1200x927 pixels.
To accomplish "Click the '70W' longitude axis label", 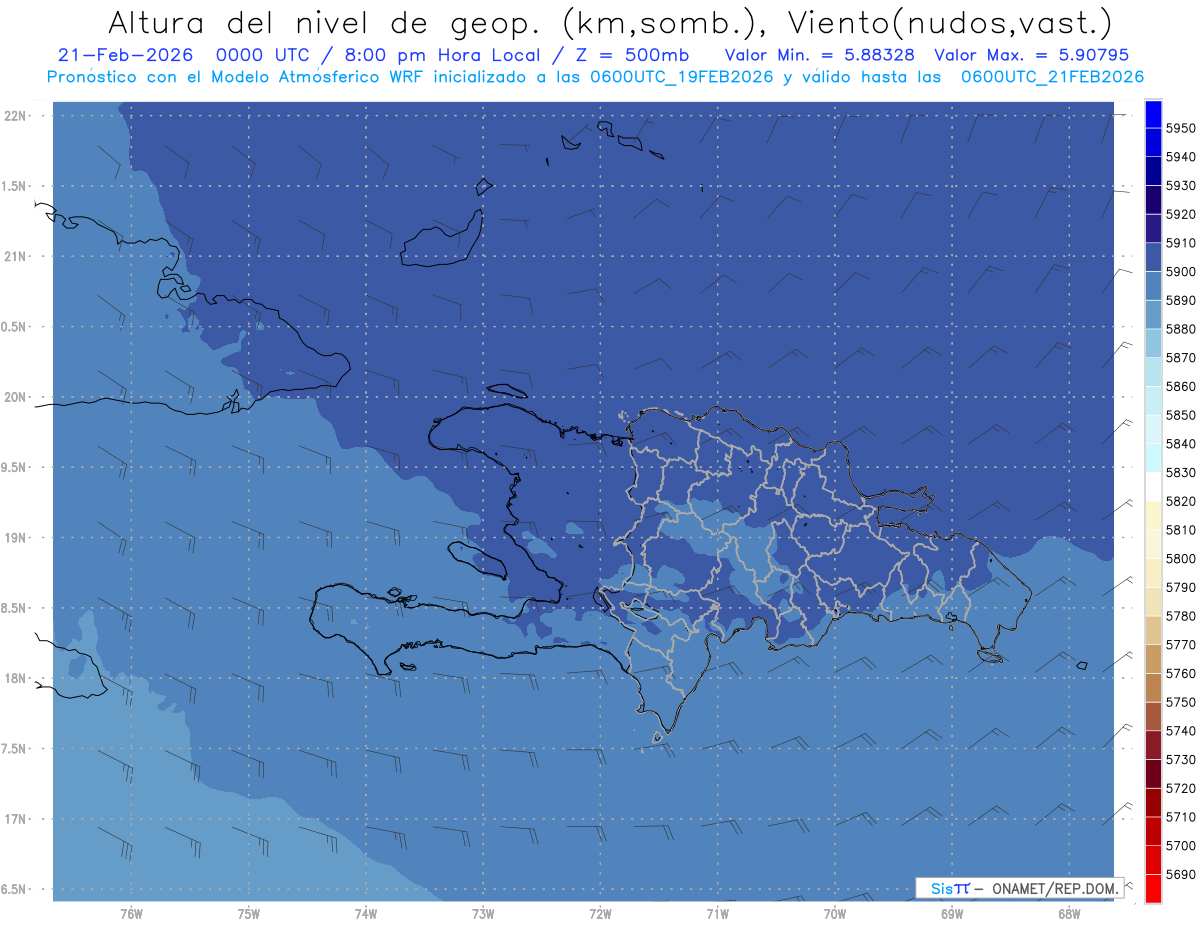I will tap(834, 913).
